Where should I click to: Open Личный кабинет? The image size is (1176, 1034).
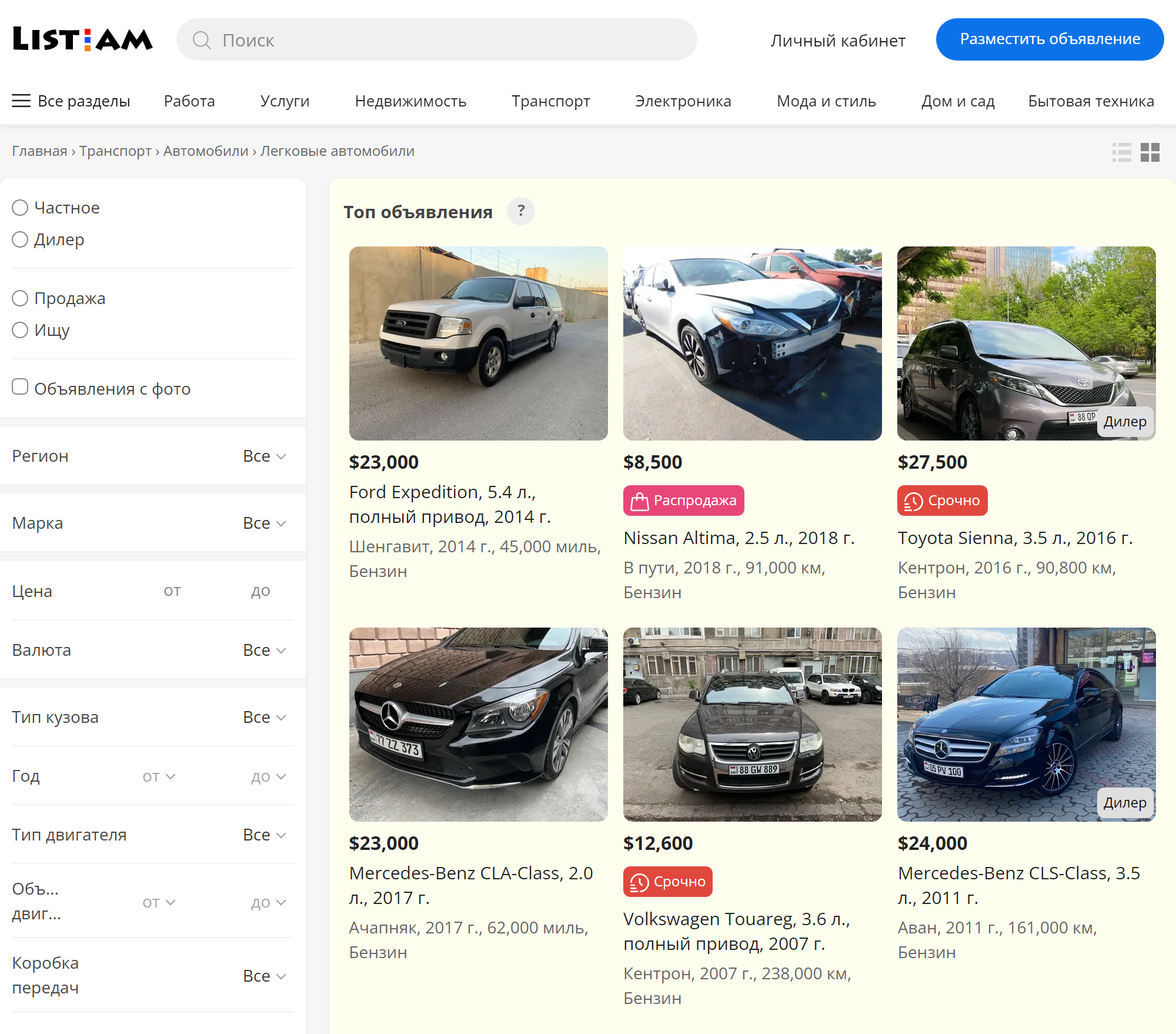click(x=838, y=41)
